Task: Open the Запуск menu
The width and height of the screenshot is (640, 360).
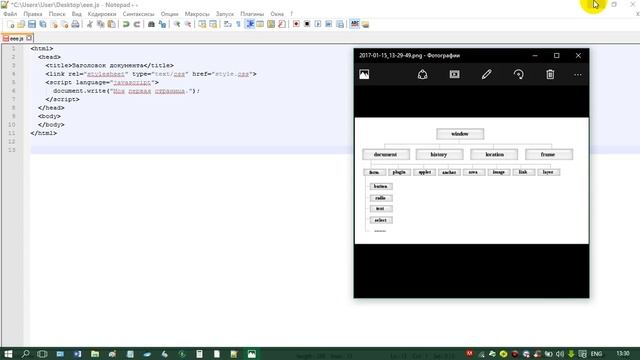Action: (x=225, y=14)
